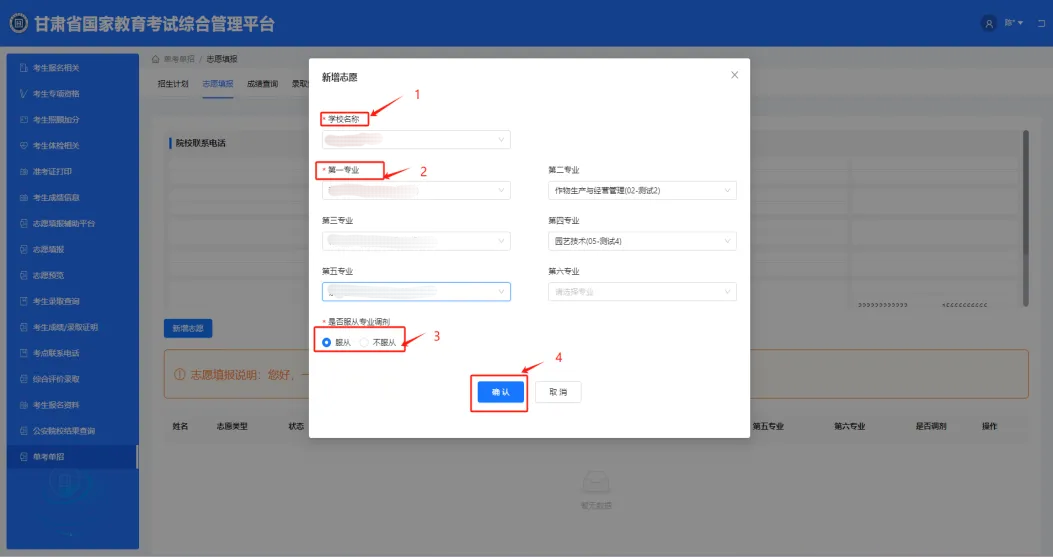This screenshot has height=557, width=1053.
Task: Click the 考生专项资格 sidebar icon
Action: coord(23,94)
